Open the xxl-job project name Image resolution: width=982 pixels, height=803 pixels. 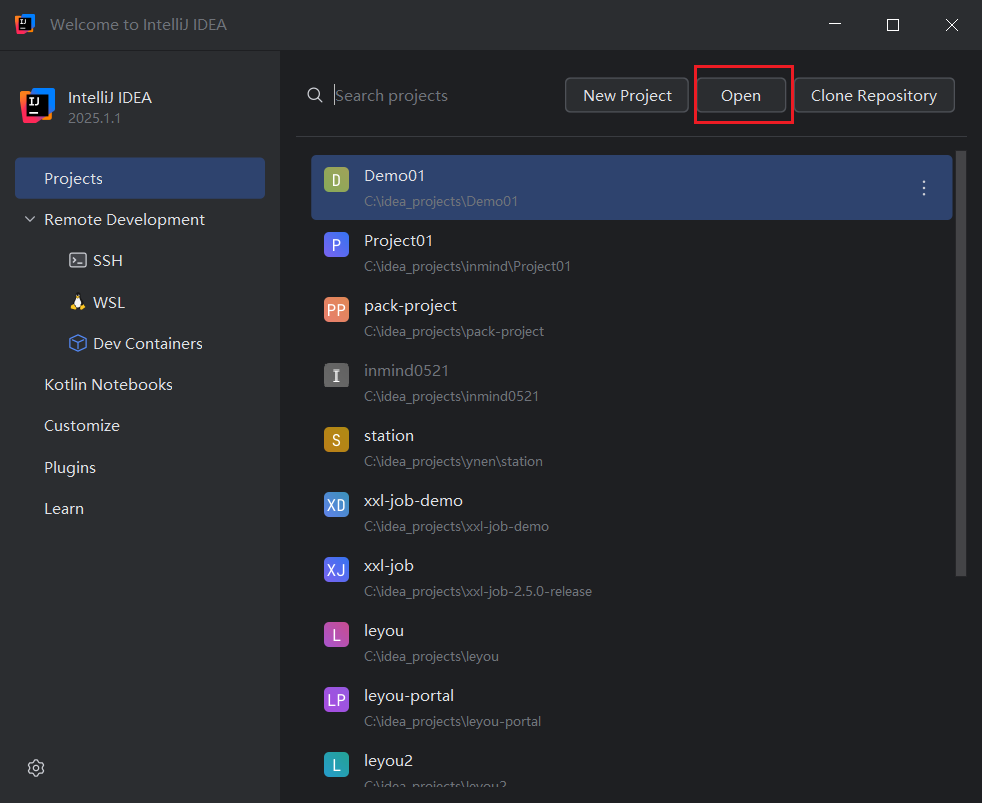(x=389, y=566)
